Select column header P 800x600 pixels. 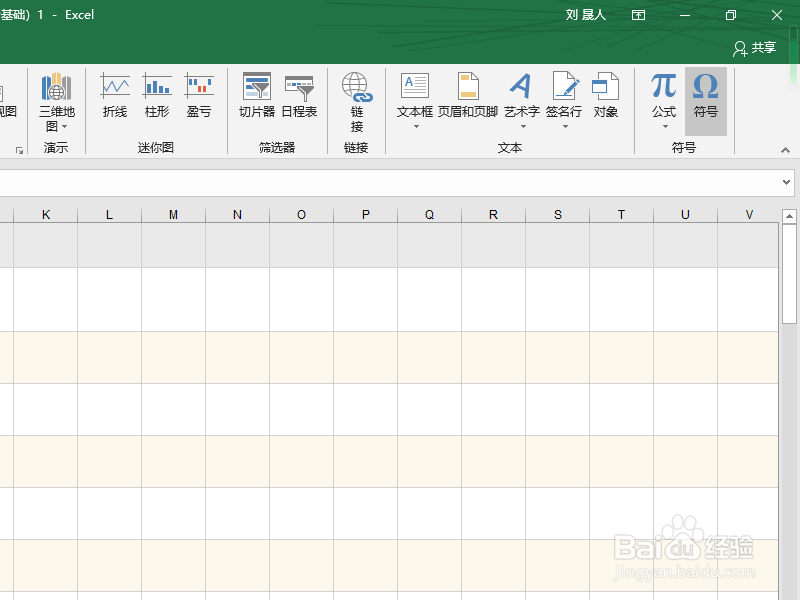365,214
